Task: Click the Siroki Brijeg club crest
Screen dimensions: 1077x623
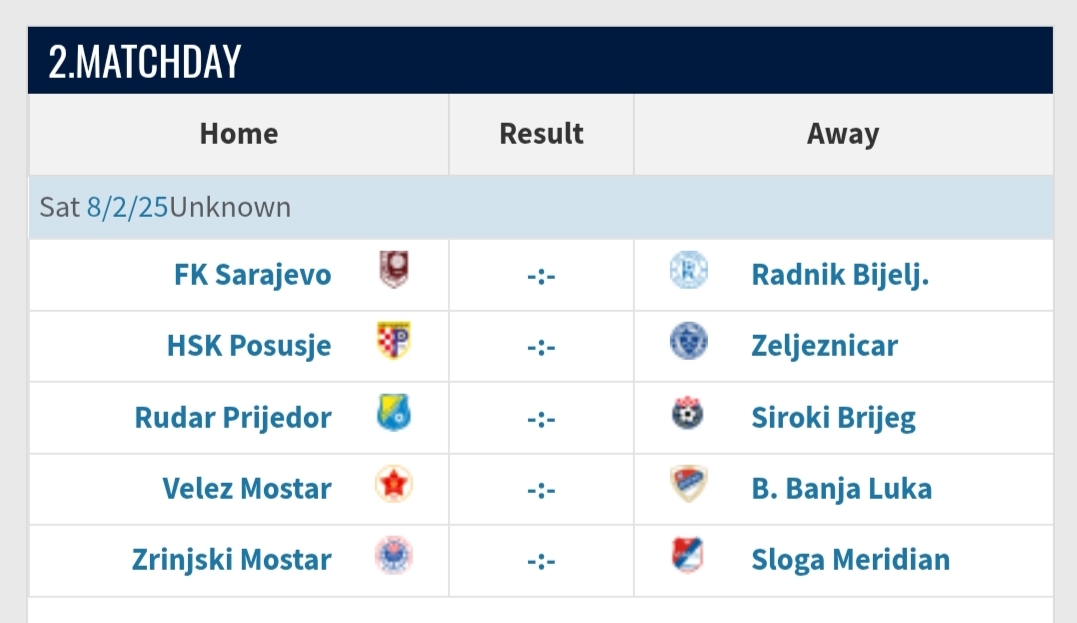Action: click(688, 412)
